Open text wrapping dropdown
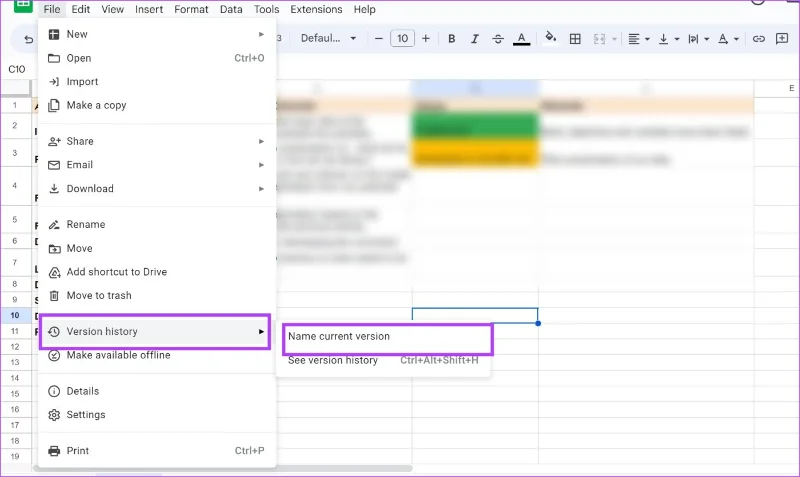This screenshot has height=477, width=800. click(x=698, y=39)
